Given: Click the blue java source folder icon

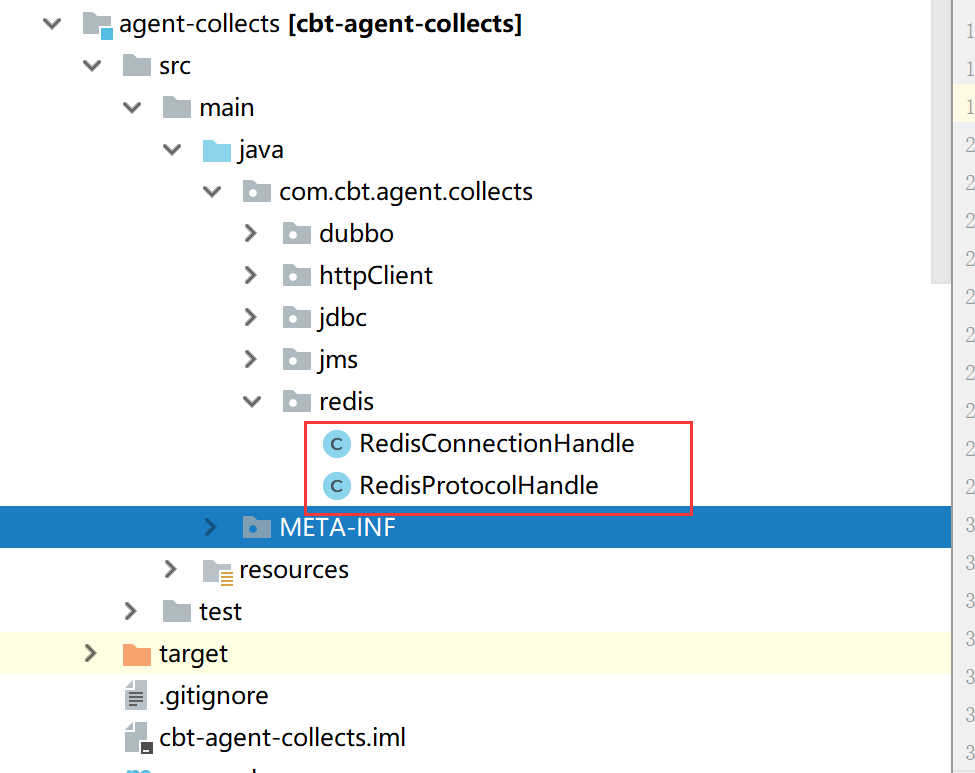Looking at the screenshot, I should [x=217, y=150].
